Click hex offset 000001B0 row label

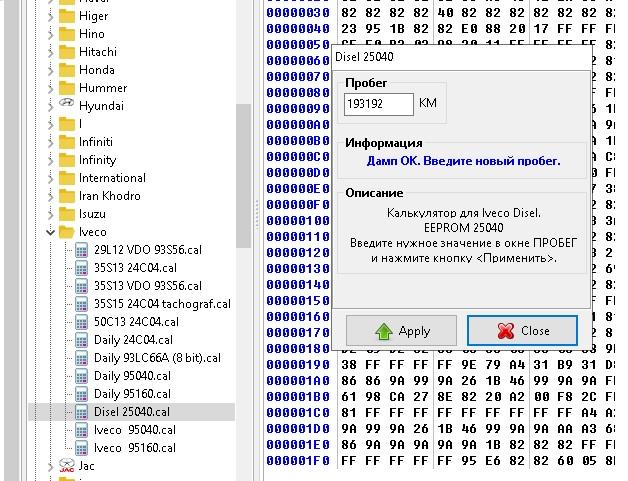pyautogui.click(x=298, y=397)
